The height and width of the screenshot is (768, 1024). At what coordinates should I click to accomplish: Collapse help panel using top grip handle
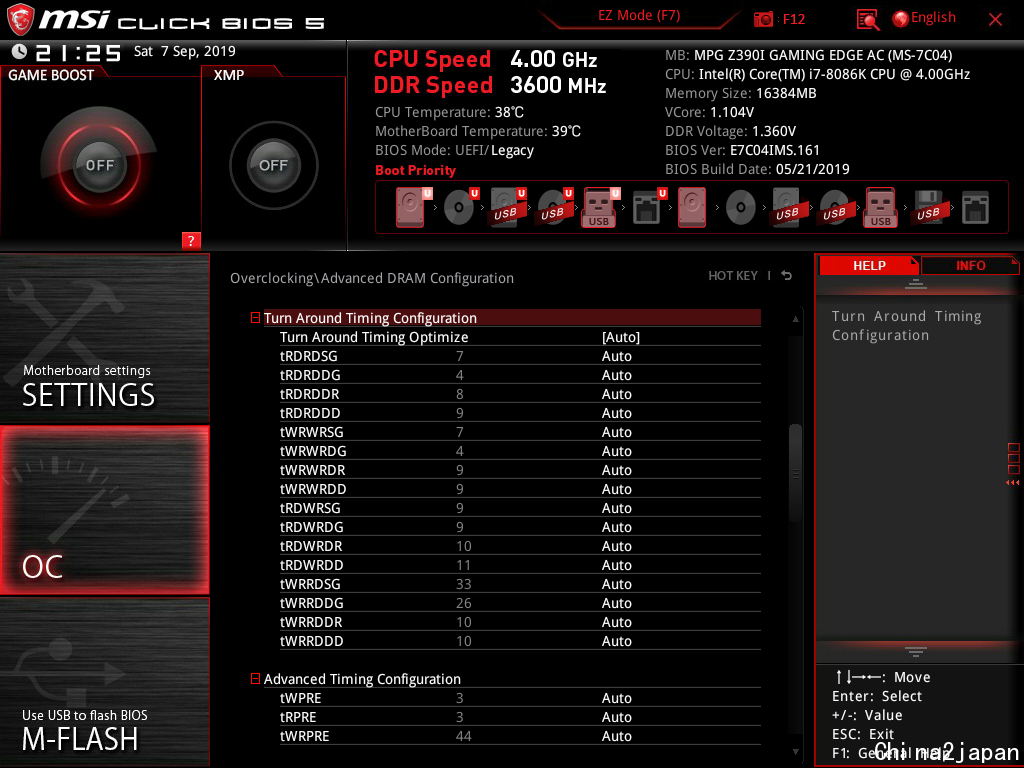tap(916, 283)
